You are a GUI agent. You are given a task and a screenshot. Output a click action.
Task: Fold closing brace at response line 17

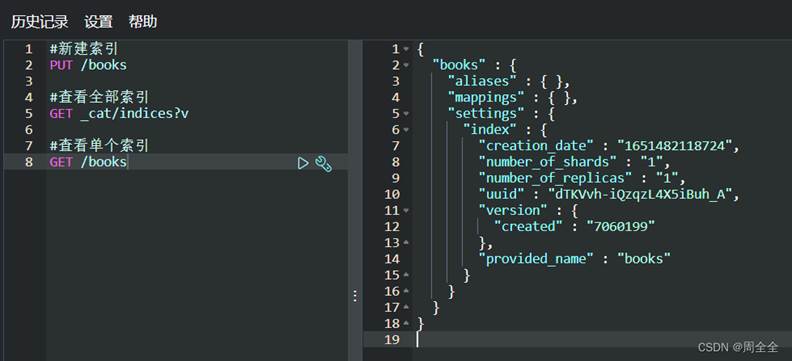point(406,307)
